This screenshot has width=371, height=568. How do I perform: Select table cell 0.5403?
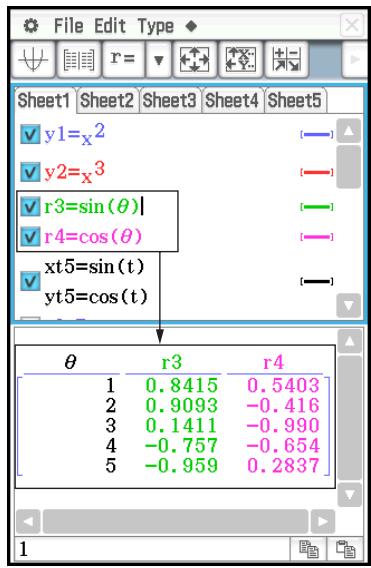(283, 385)
